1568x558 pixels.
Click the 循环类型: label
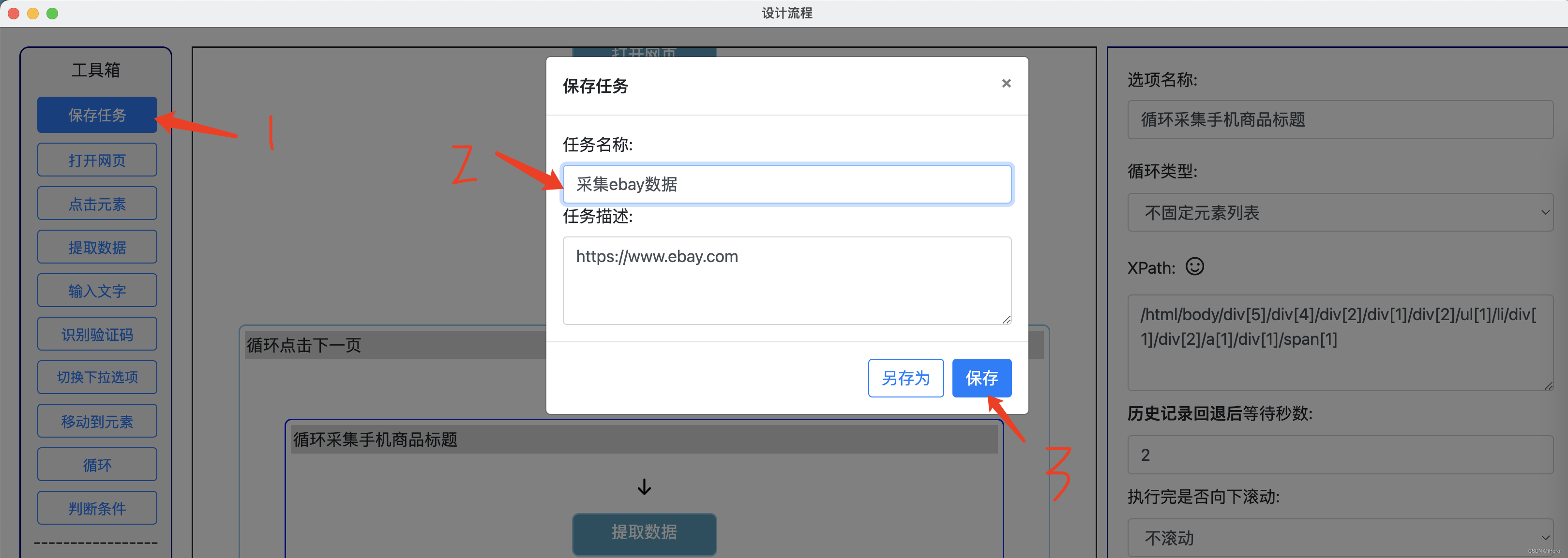(1162, 171)
